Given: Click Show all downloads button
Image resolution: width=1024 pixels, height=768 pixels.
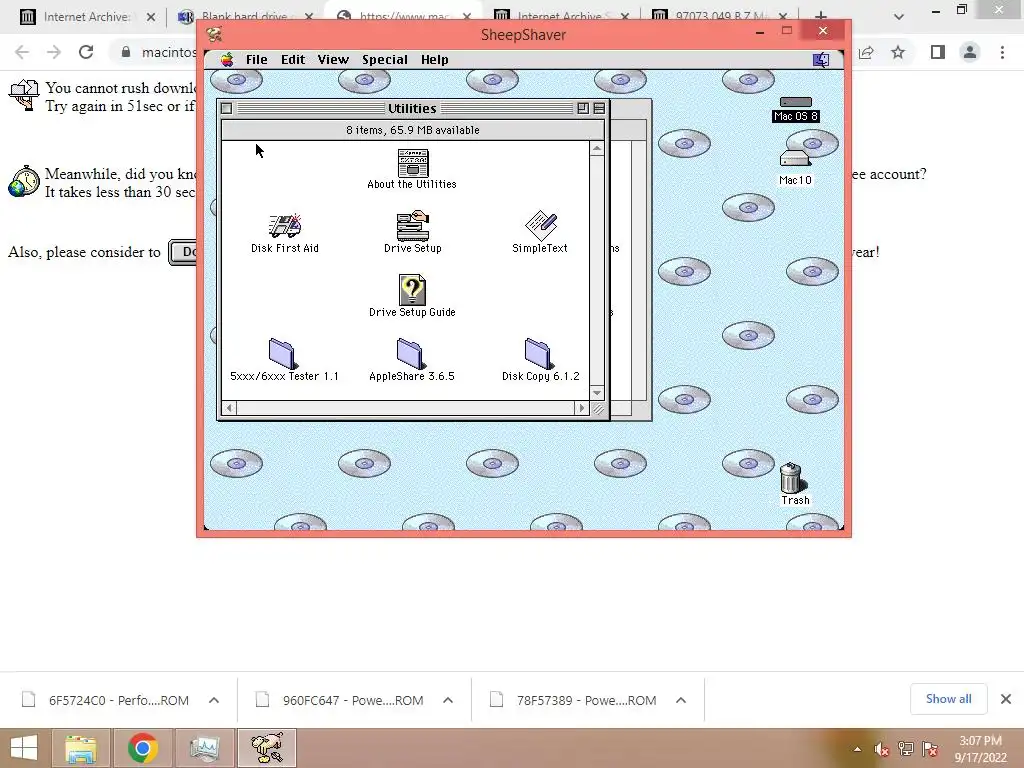Looking at the screenshot, I should [948, 699].
